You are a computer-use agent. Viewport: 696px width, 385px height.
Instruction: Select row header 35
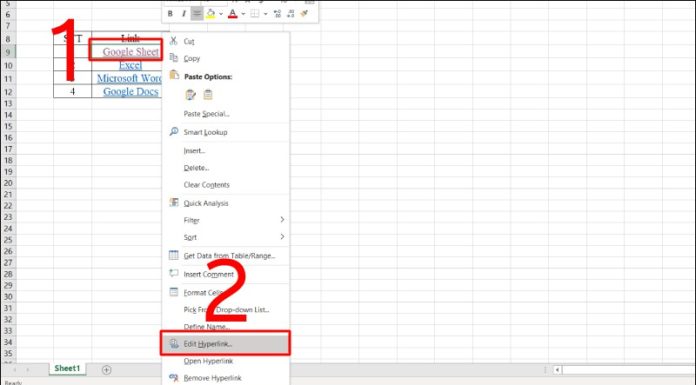point(8,353)
